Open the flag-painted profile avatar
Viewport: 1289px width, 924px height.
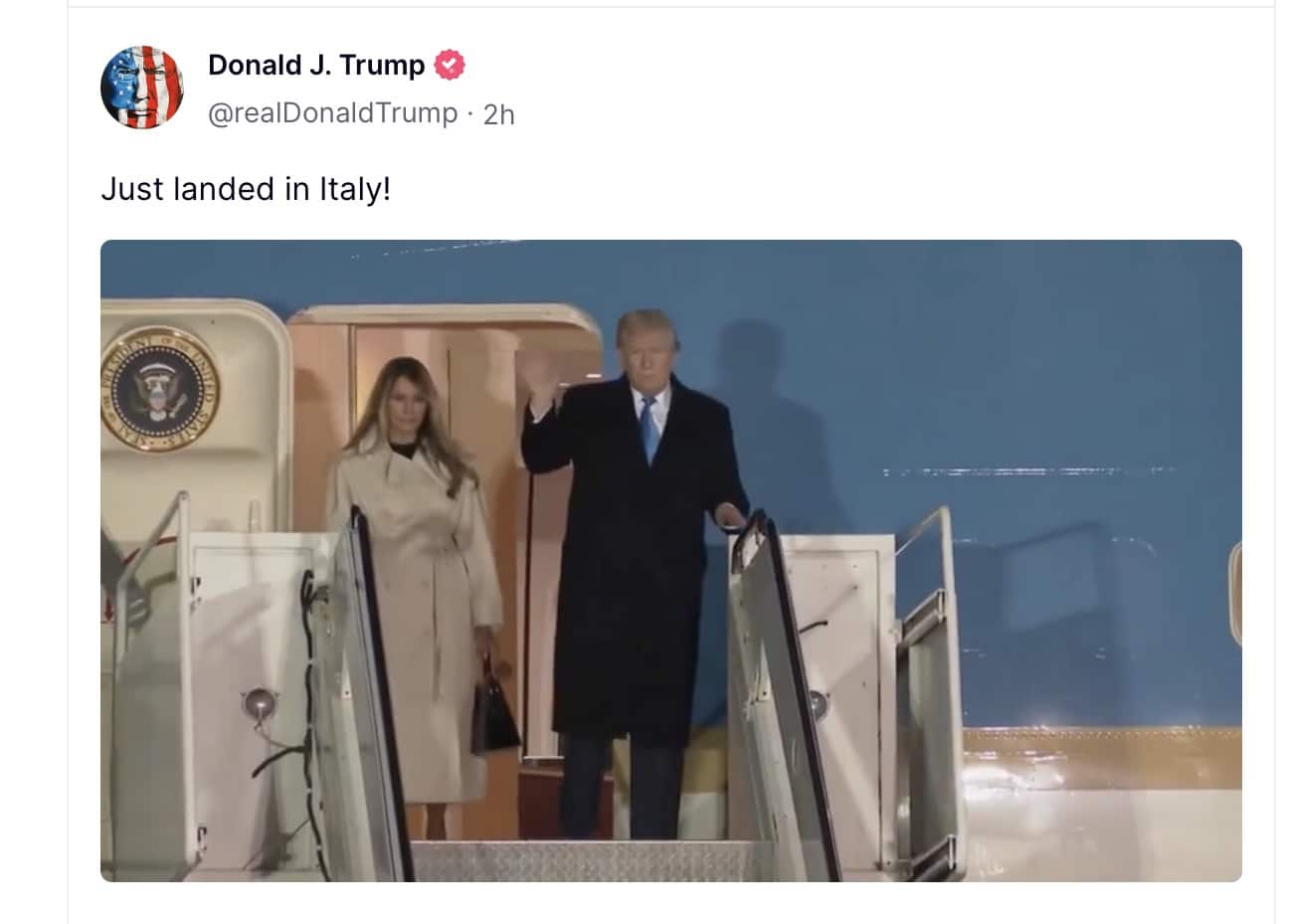point(142,88)
